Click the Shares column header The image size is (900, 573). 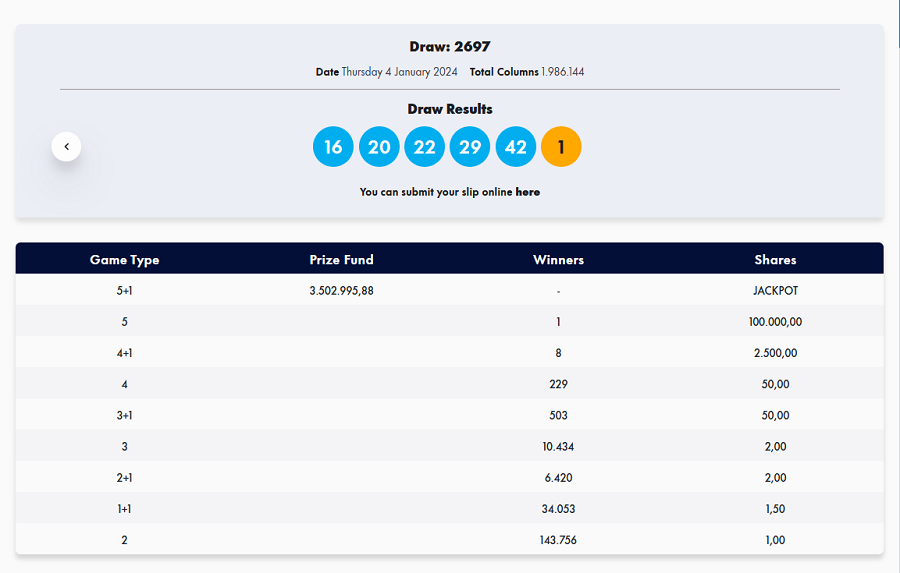775,260
